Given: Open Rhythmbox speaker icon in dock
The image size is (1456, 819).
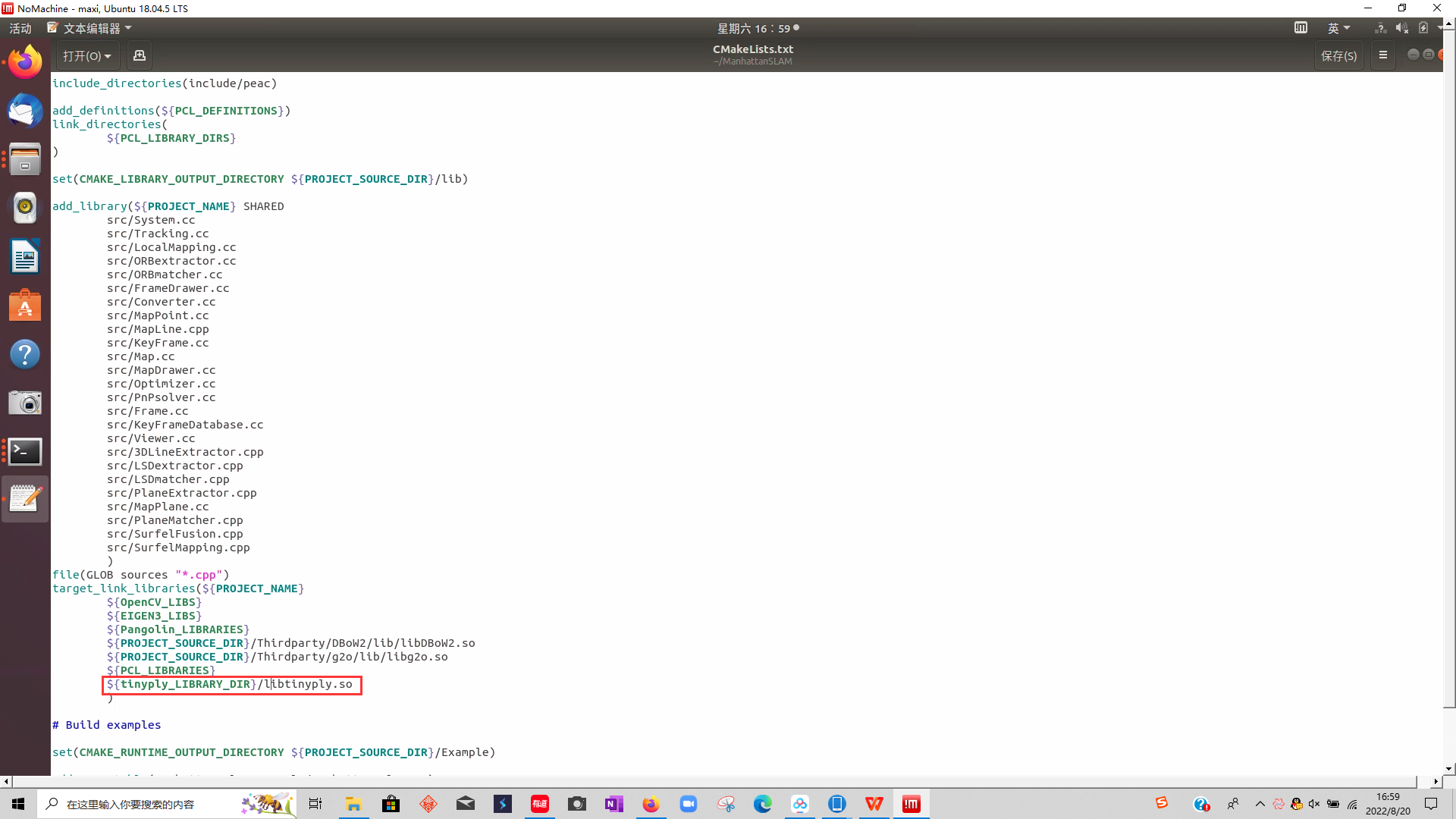Looking at the screenshot, I should pos(25,208).
